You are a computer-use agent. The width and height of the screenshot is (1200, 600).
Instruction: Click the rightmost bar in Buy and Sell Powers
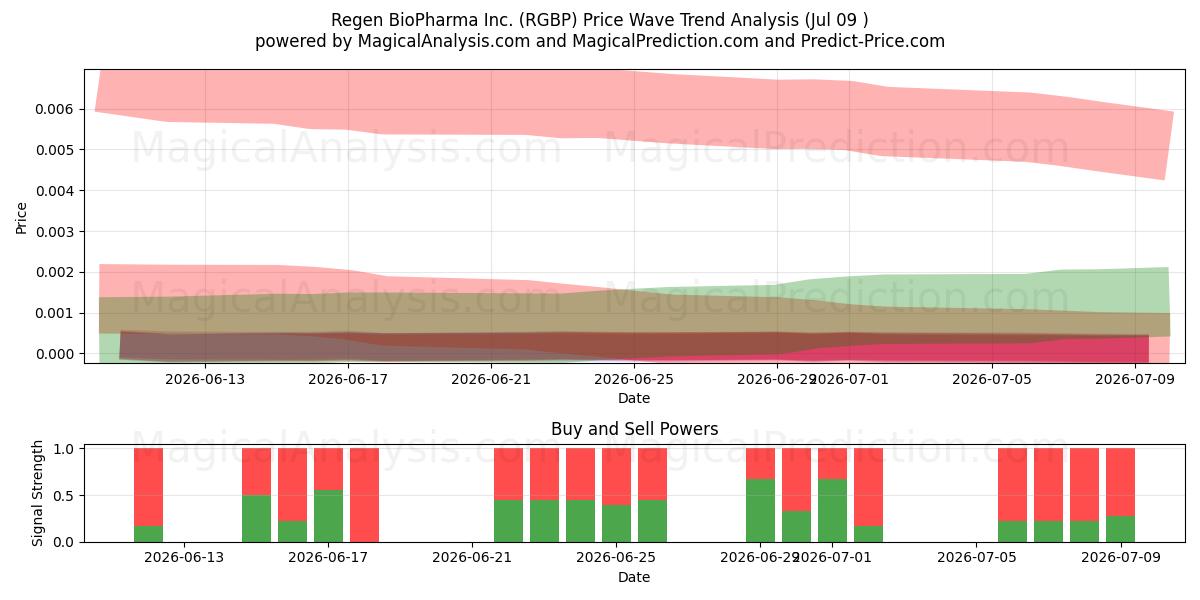click(x=1120, y=495)
